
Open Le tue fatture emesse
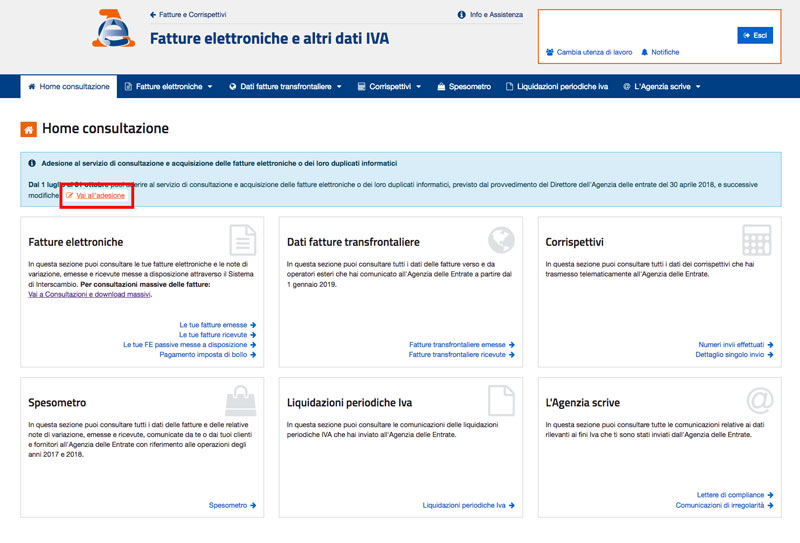[x=217, y=325]
